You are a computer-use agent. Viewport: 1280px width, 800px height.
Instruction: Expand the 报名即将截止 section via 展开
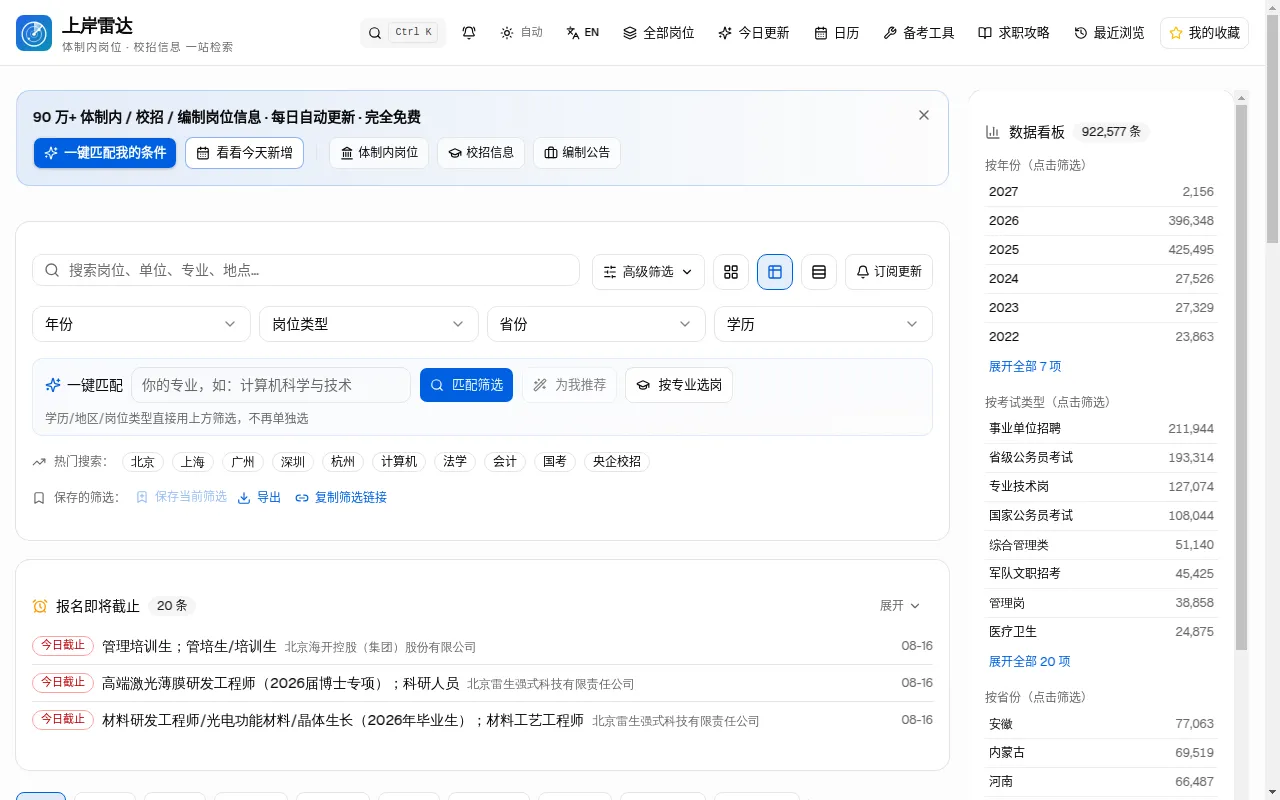[x=900, y=606]
